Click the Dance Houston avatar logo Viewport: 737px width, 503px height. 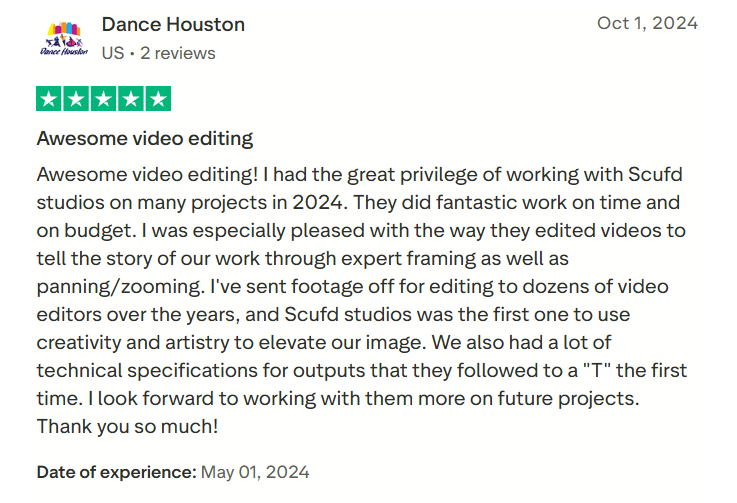pyautogui.click(x=64, y=38)
